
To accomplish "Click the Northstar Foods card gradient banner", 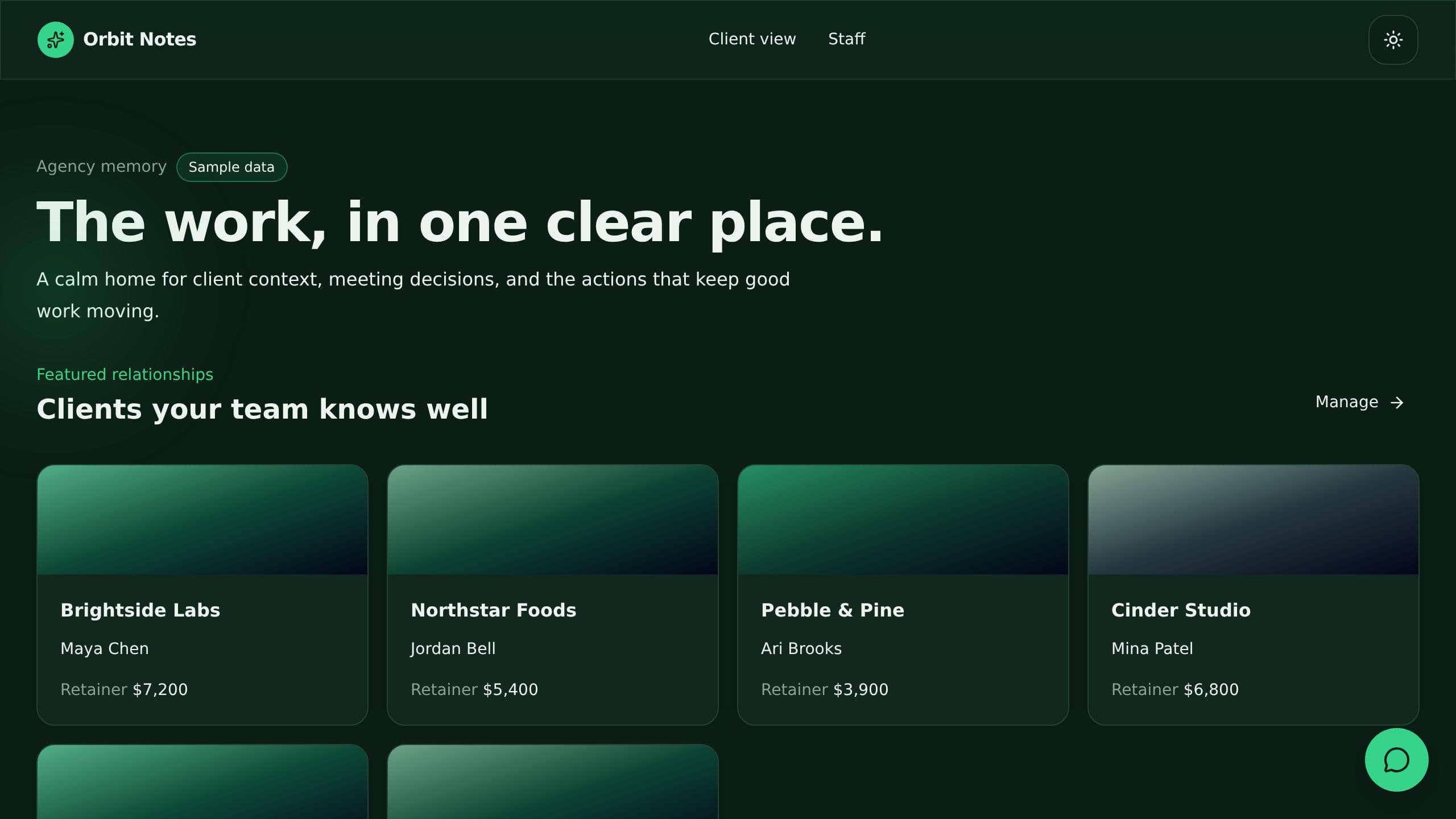I will pos(553,520).
